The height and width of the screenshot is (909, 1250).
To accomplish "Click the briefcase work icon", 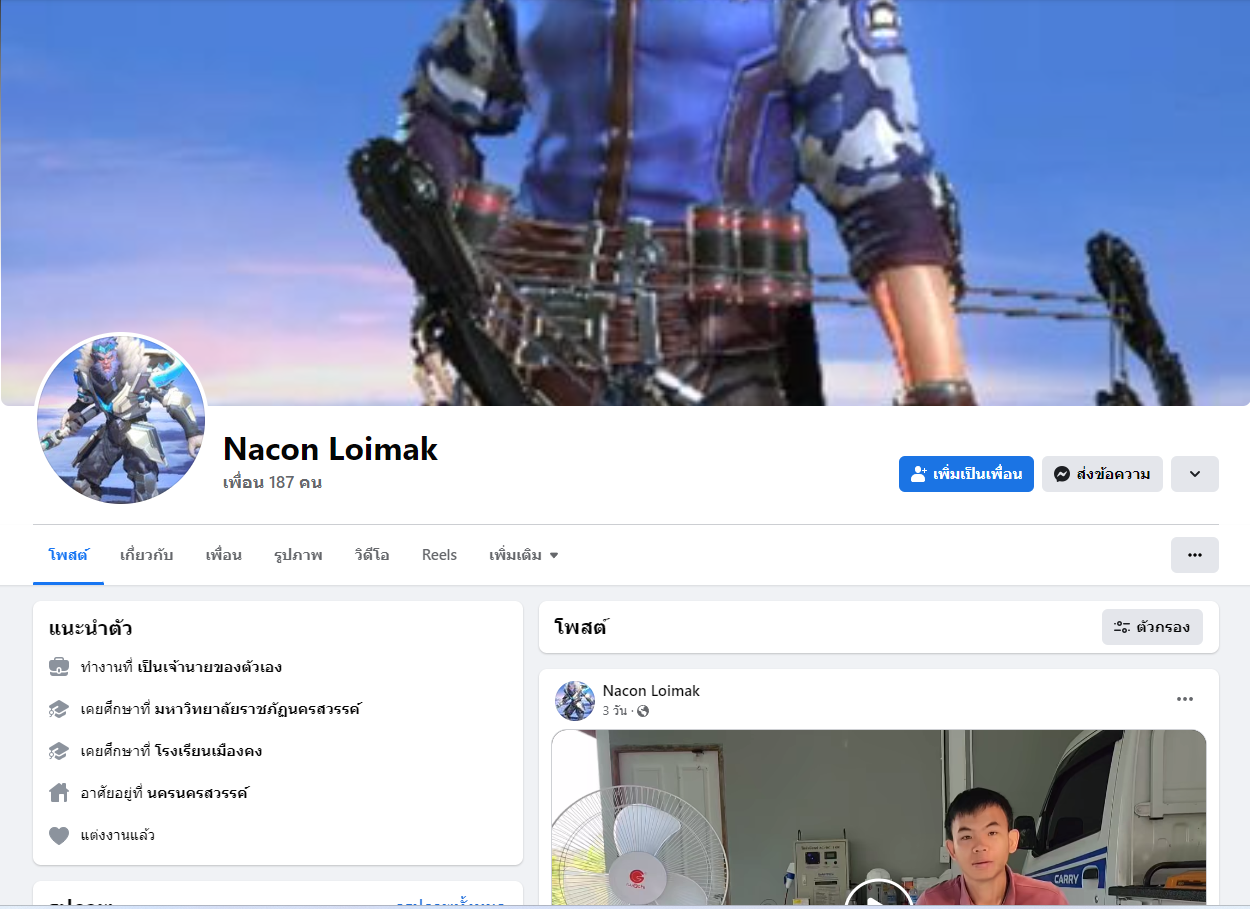I will pos(59,667).
